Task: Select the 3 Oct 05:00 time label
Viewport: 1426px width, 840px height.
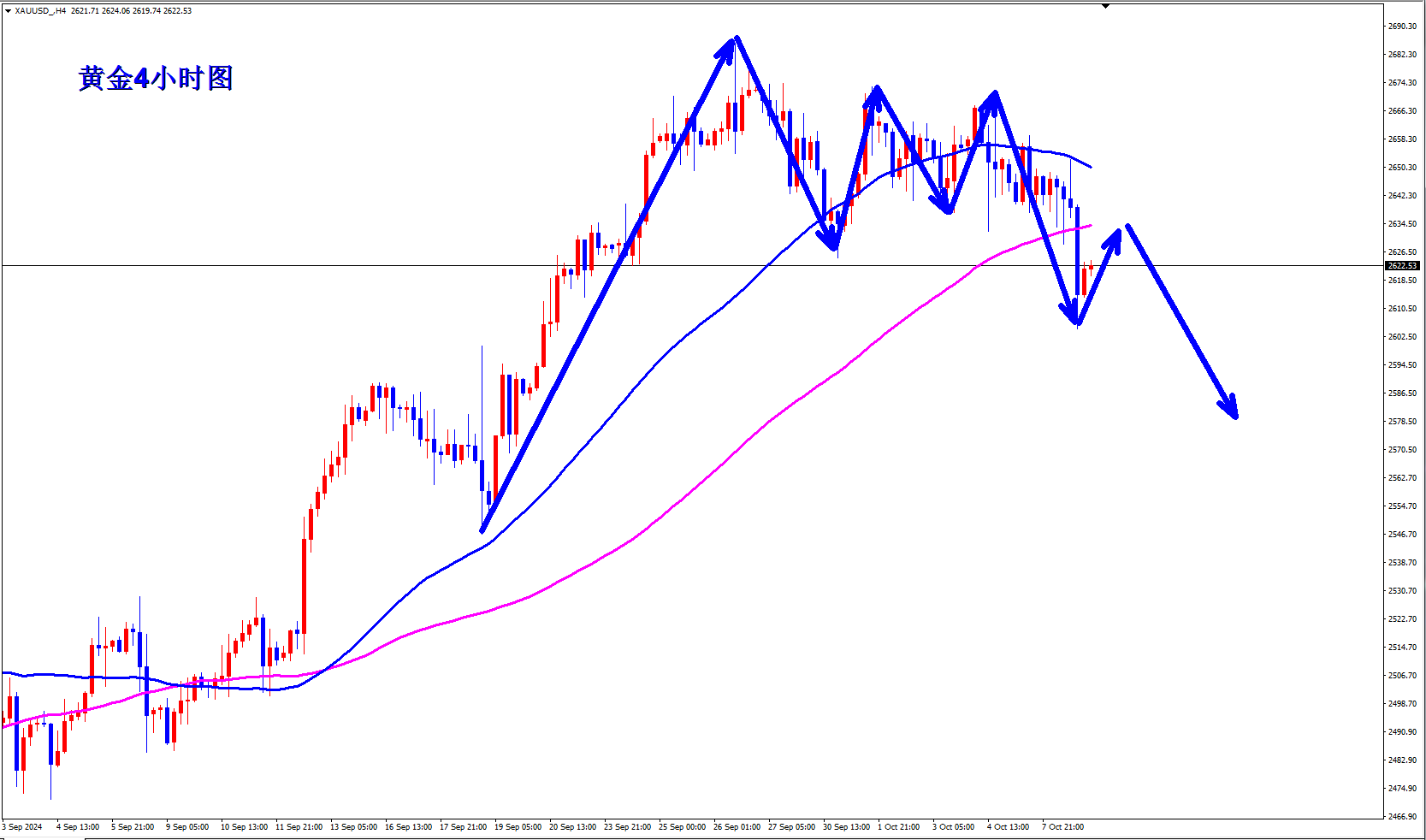Action: point(954,827)
